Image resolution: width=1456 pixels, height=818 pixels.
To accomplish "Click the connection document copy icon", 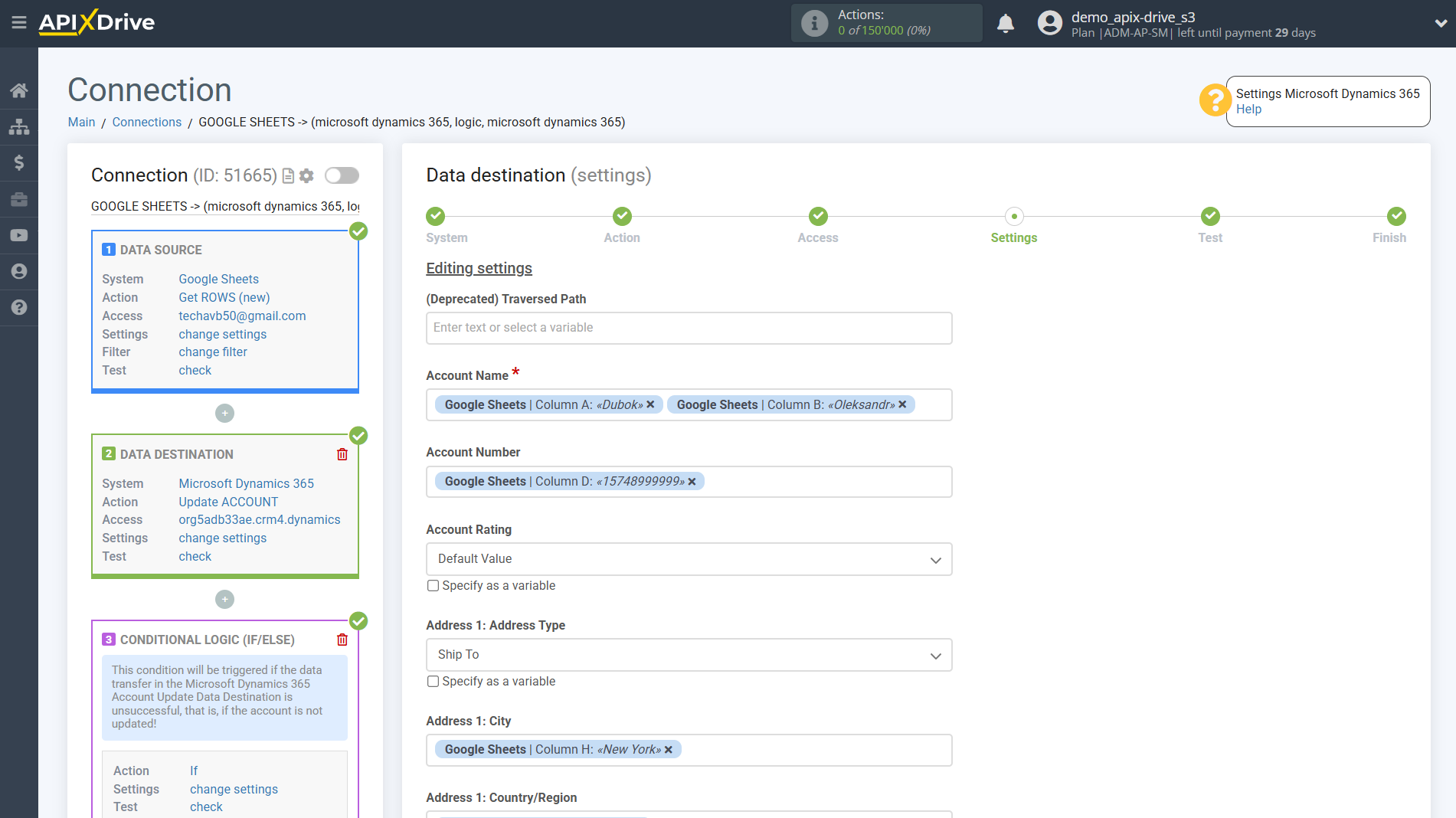I will (x=288, y=176).
